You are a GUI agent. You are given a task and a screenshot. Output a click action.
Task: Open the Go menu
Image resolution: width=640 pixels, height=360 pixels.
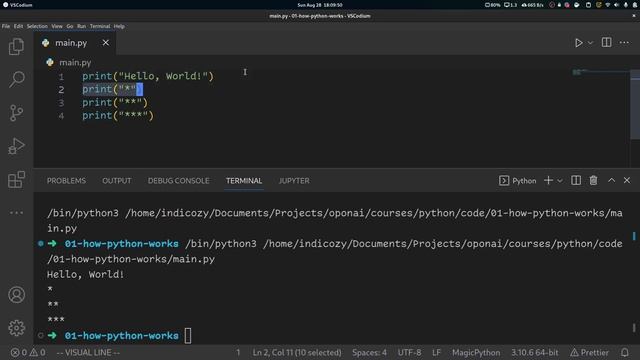[x=70, y=26]
